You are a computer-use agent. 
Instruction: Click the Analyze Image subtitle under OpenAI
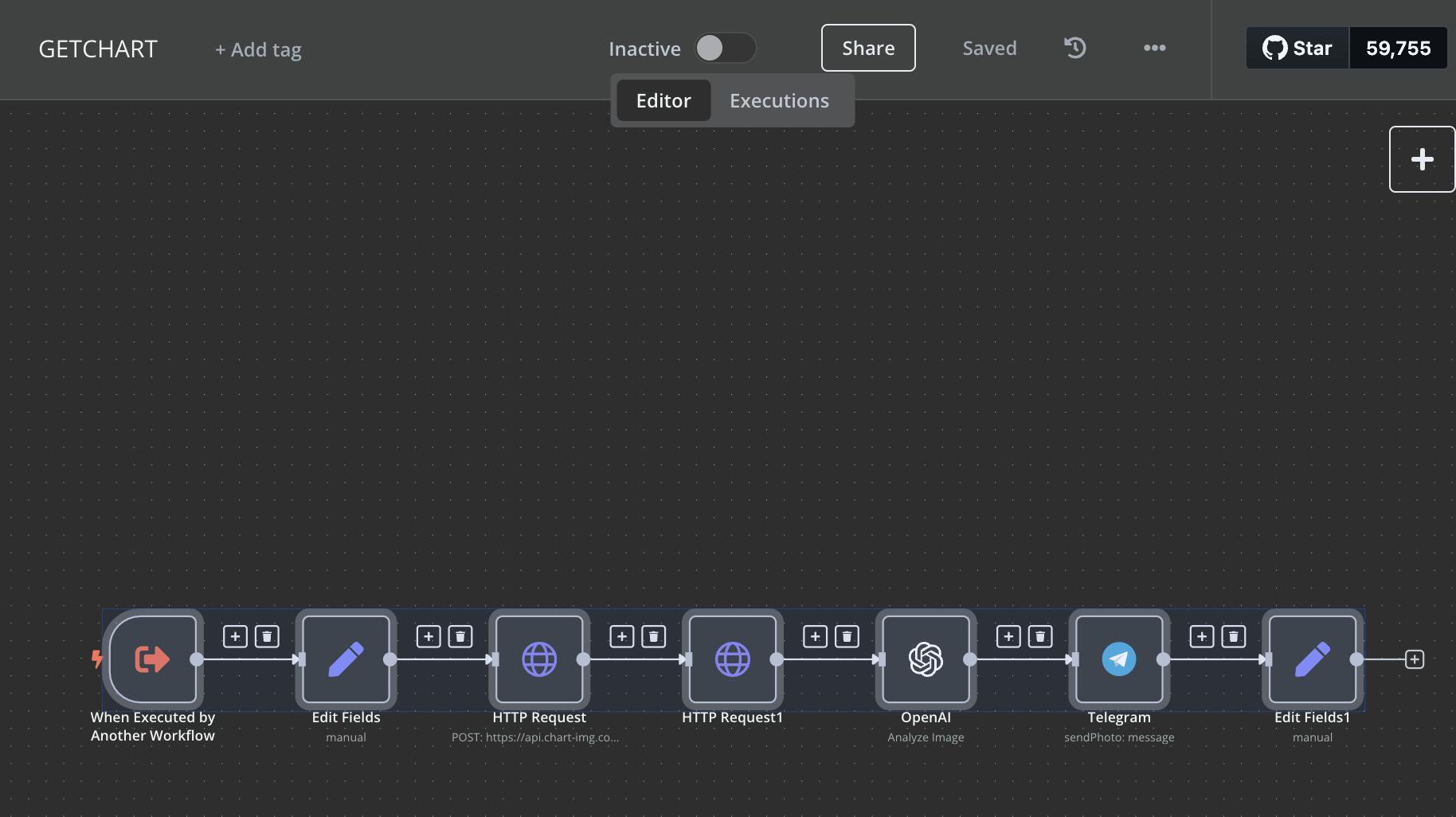[926, 737]
